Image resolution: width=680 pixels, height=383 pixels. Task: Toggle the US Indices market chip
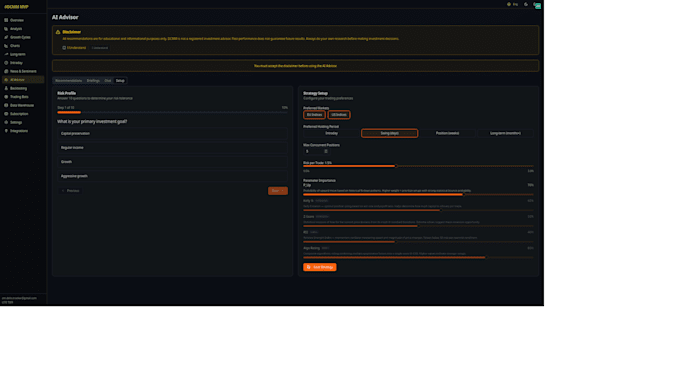pyautogui.click(x=339, y=115)
